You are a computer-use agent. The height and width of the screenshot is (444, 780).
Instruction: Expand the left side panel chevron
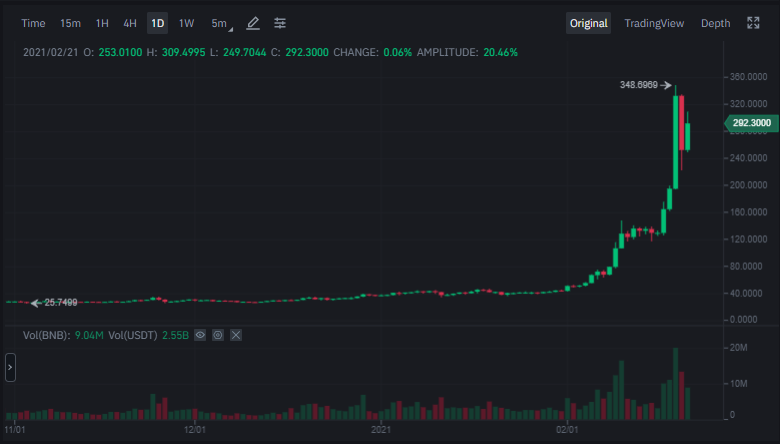coord(10,367)
